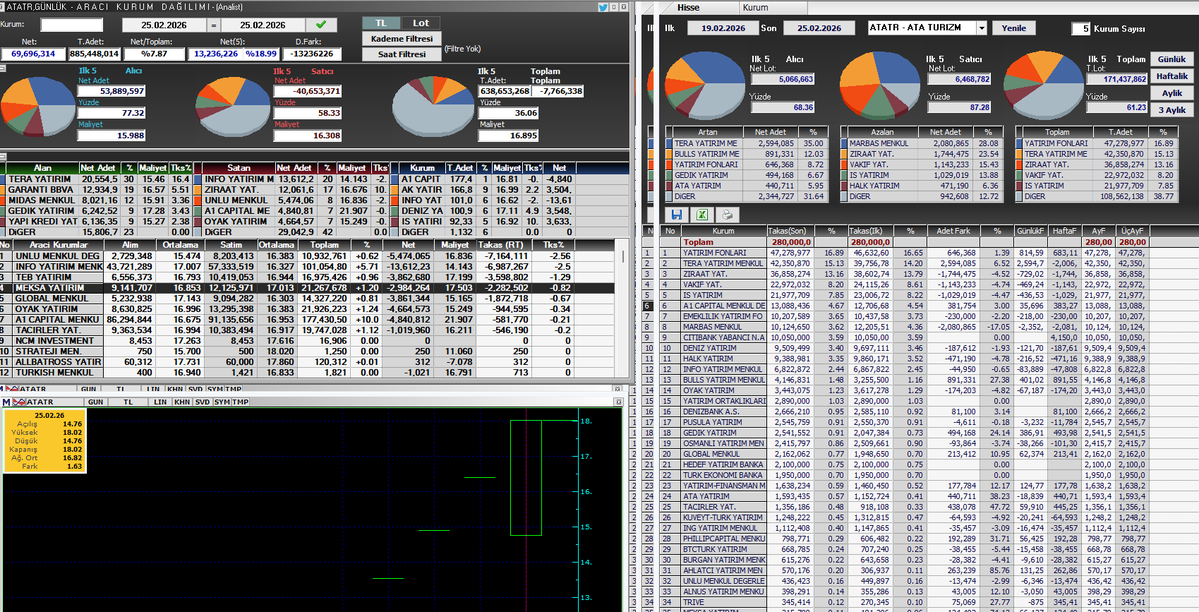Image resolution: width=1199 pixels, height=612 pixels.
Task: Select the Günlük period button
Action: tap(1171, 59)
